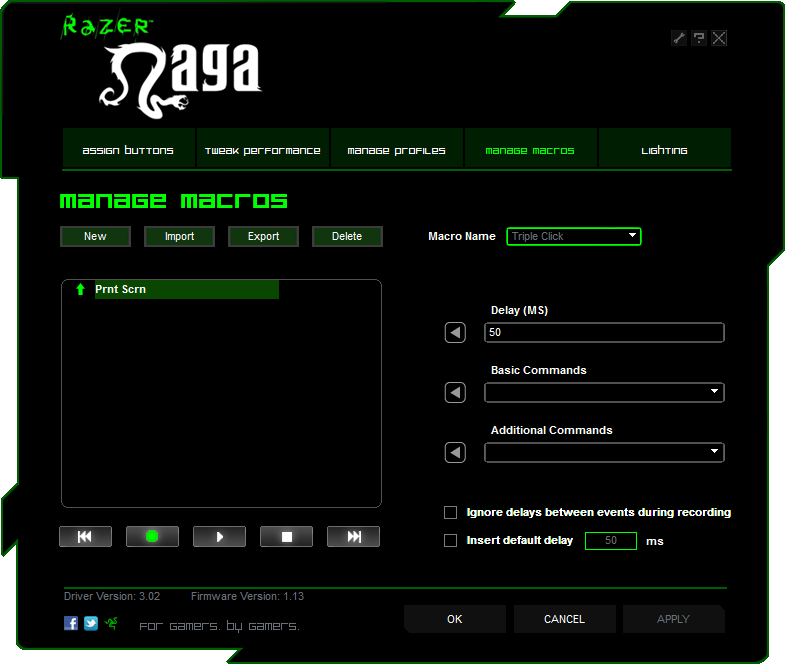Open the Macro Name dropdown
The image size is (785, 664).
point(574,236)
